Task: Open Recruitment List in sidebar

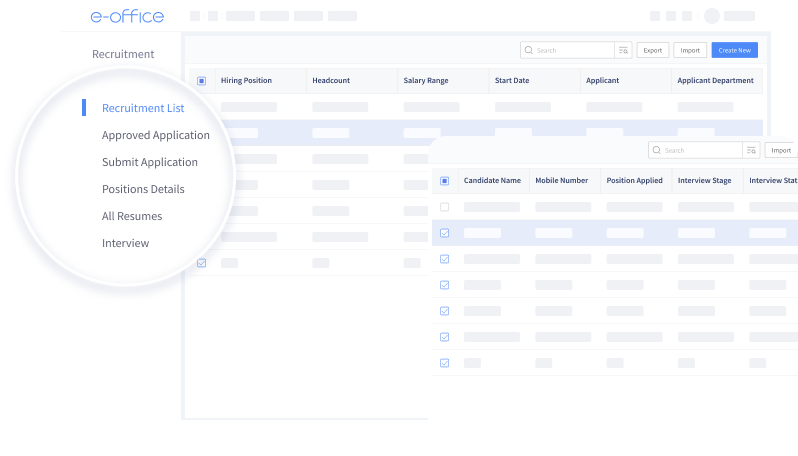Action: pyautogui.click(x=143, y=108)
